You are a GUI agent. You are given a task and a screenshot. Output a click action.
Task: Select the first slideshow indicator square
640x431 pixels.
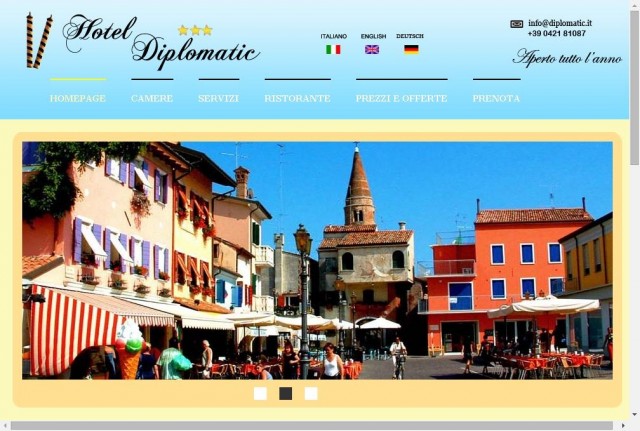point(260,393)
